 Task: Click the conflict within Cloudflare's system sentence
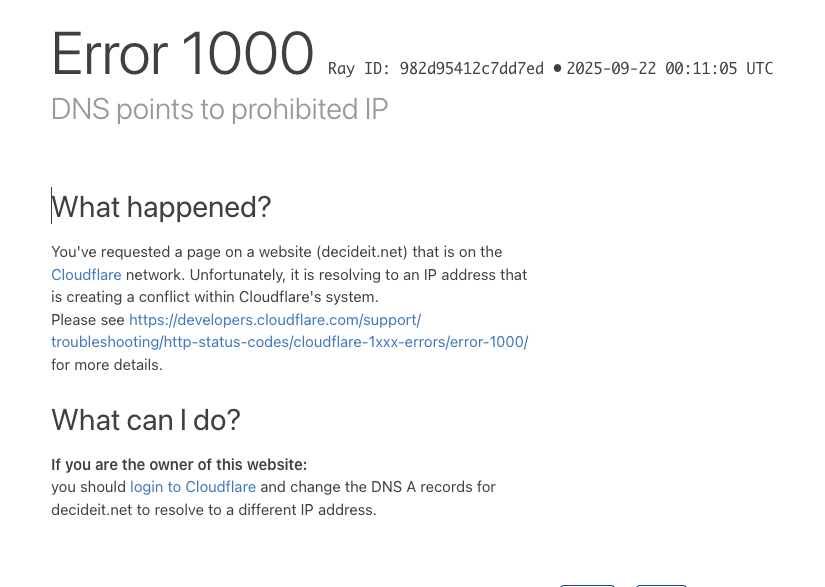(x=215, y=297)
